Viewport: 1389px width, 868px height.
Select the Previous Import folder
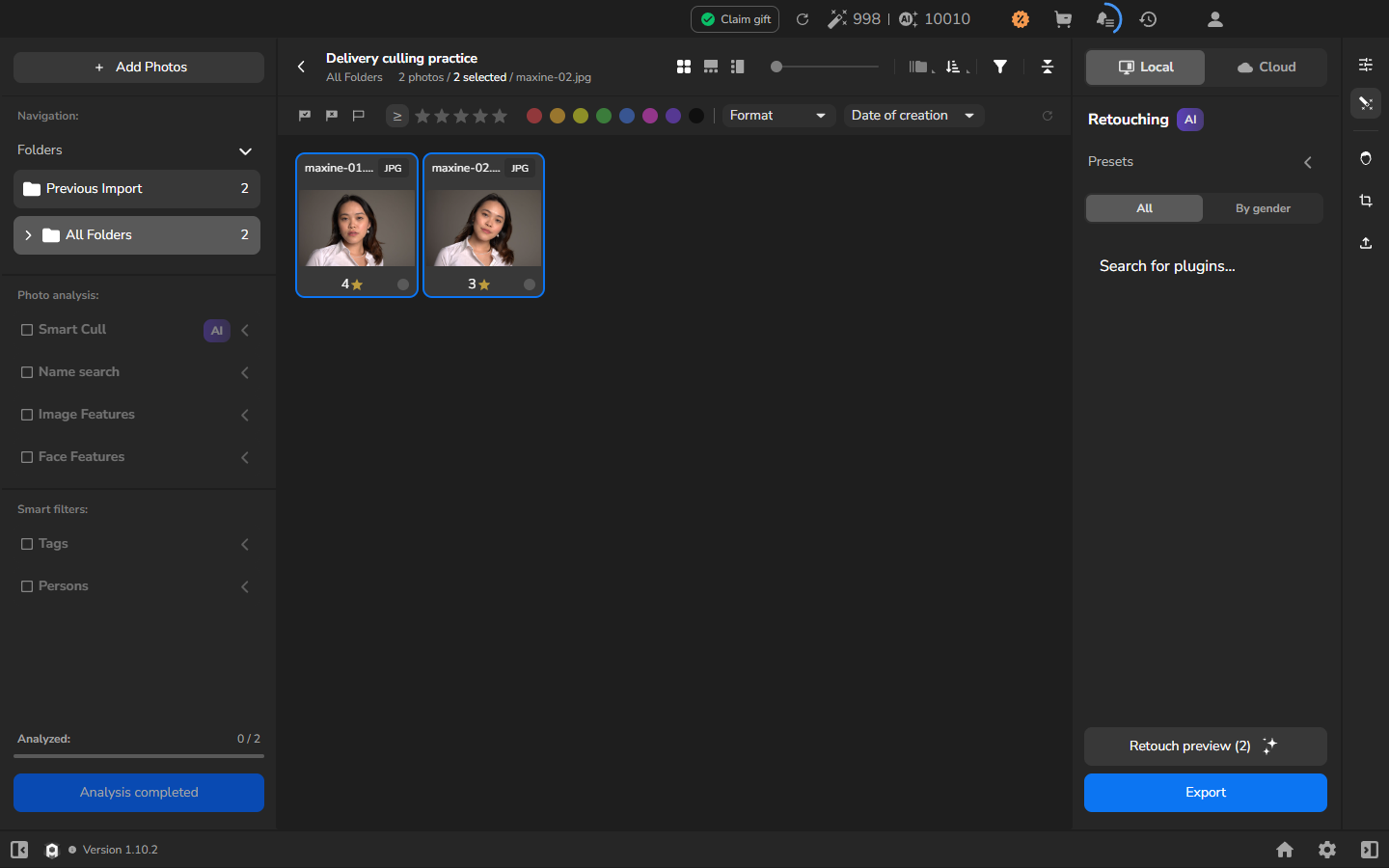tap(137, 189)
